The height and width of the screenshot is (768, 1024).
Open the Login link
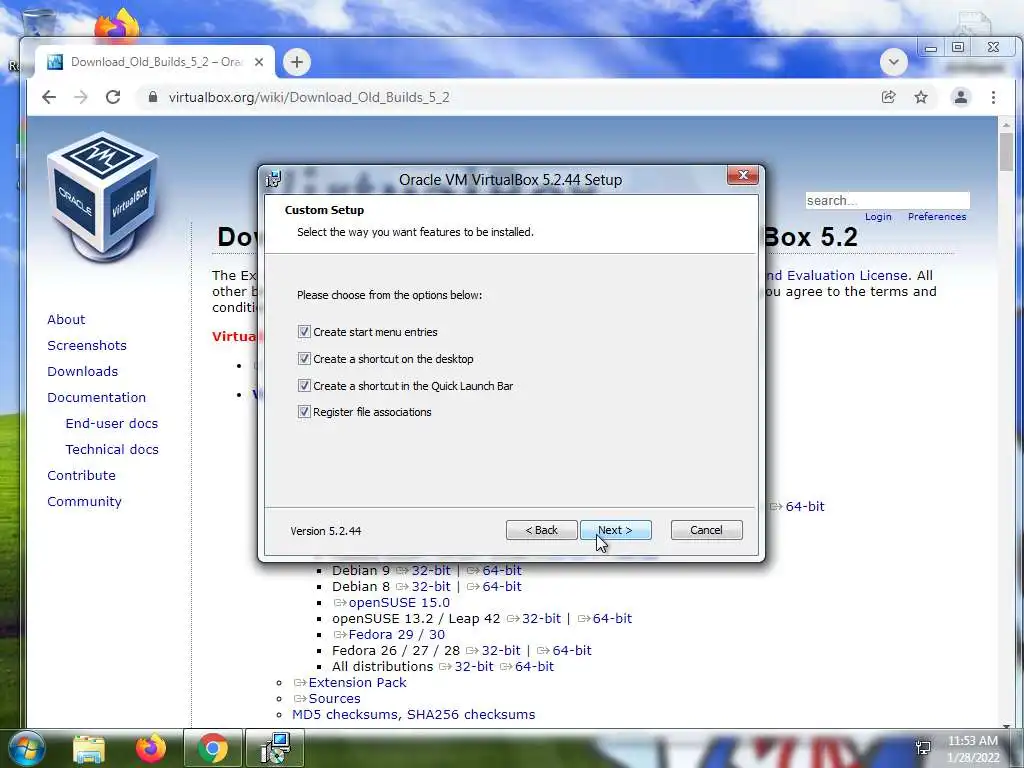pos(878,217)
